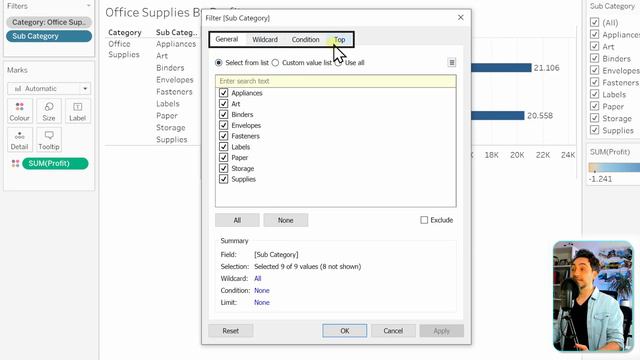Click the SUM(Profit) colour legend gradient

pyautogui.click(x=614, y=167)
